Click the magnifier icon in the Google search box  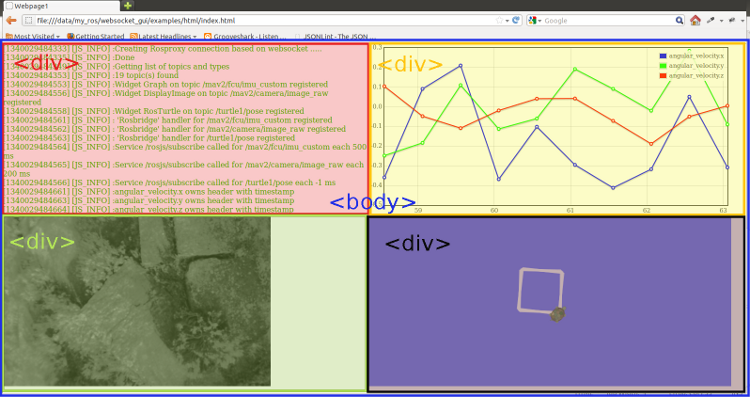[x=679, y=21]
